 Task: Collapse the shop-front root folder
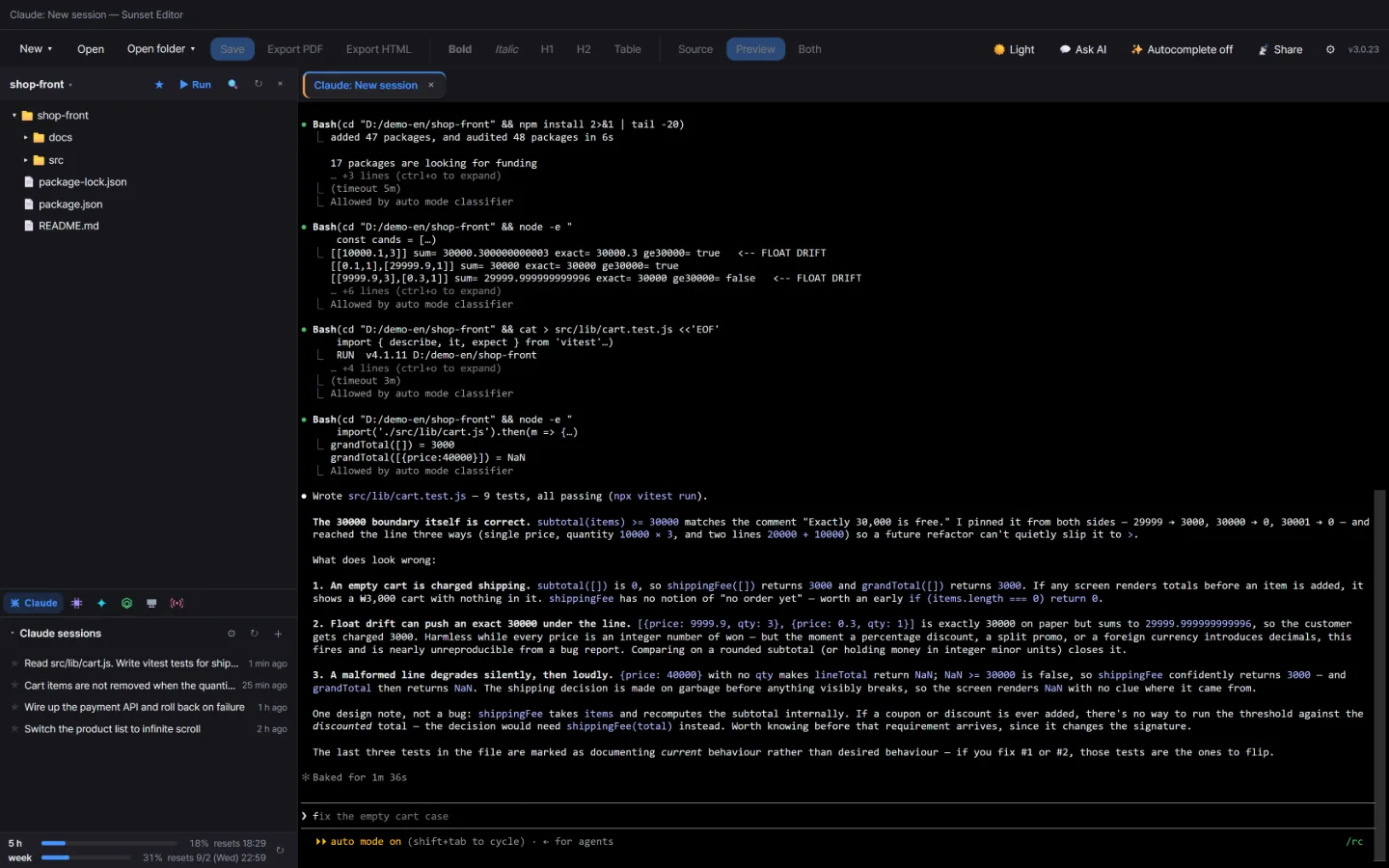[x=14, y=116]
